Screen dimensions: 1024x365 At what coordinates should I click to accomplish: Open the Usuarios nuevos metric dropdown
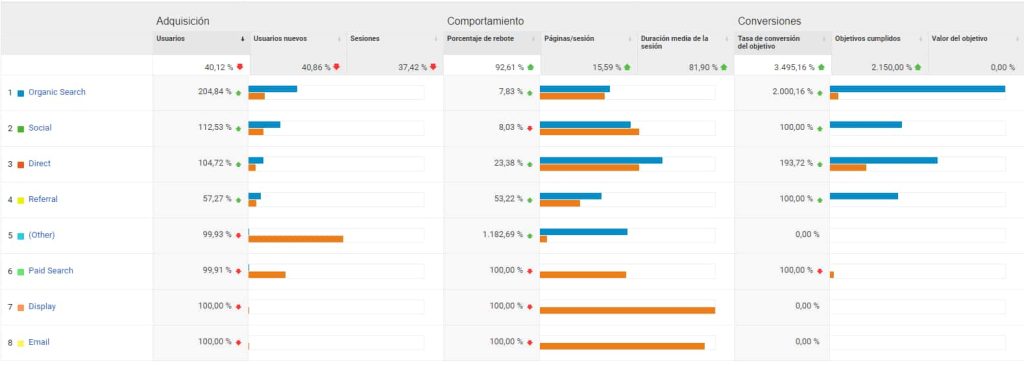coord(340,40)
